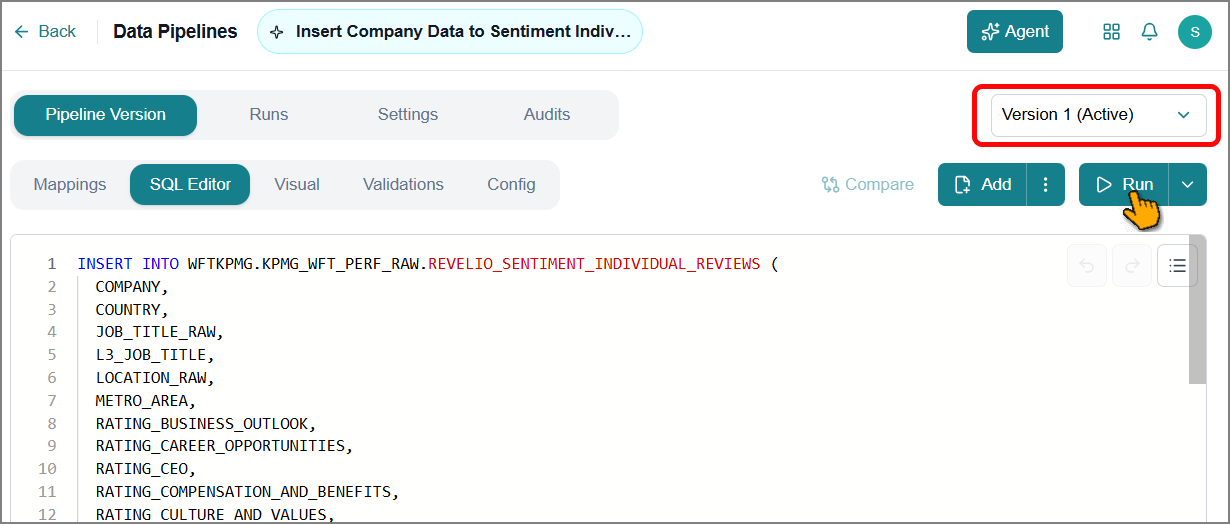Click L3_JOB_TITLE on line 5
The width and height of the screenshot is (1230, 524).
pyautogui.click(x=152, y=355)
